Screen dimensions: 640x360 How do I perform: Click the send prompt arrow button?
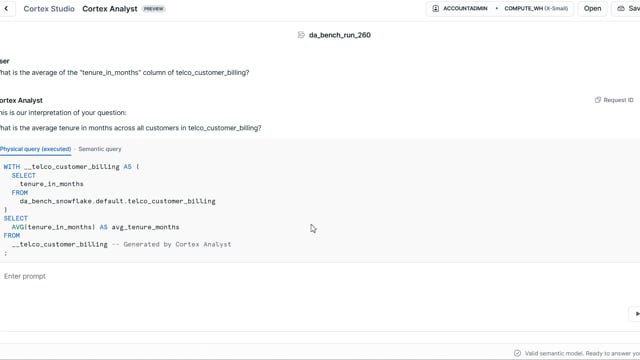tap(636, 313)
